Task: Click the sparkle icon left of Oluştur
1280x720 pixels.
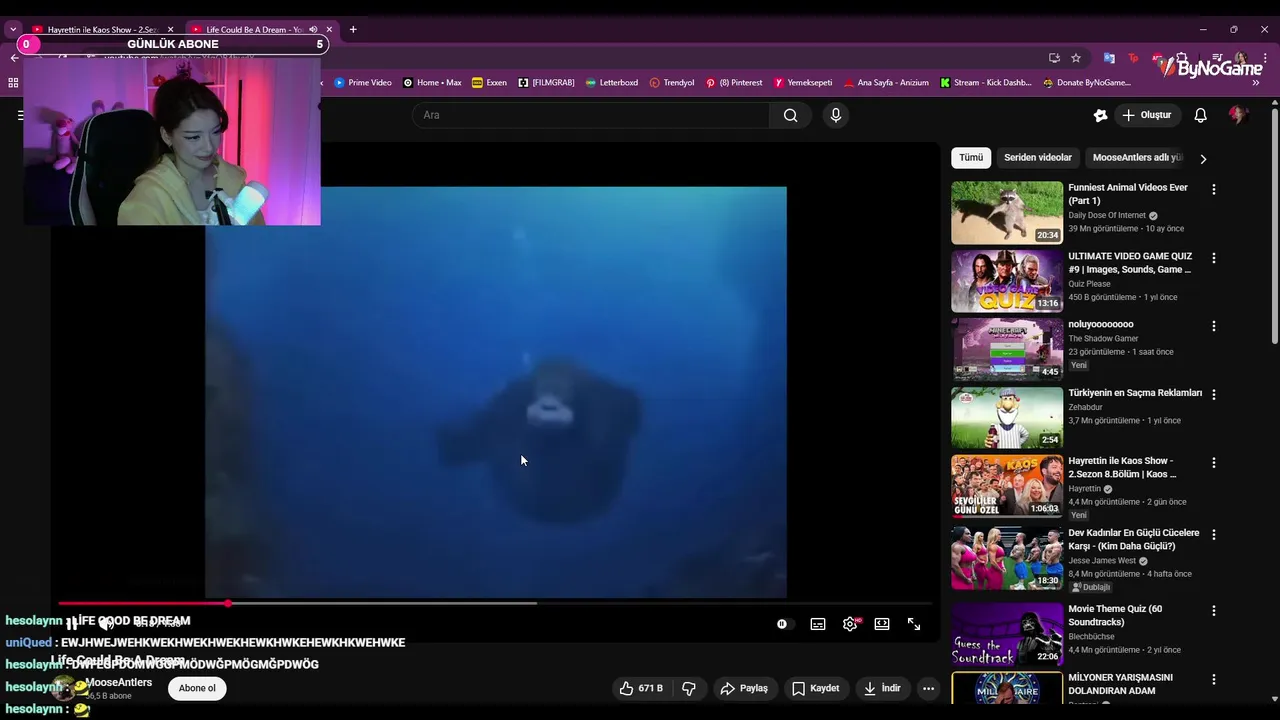Action: point(1100,115)
